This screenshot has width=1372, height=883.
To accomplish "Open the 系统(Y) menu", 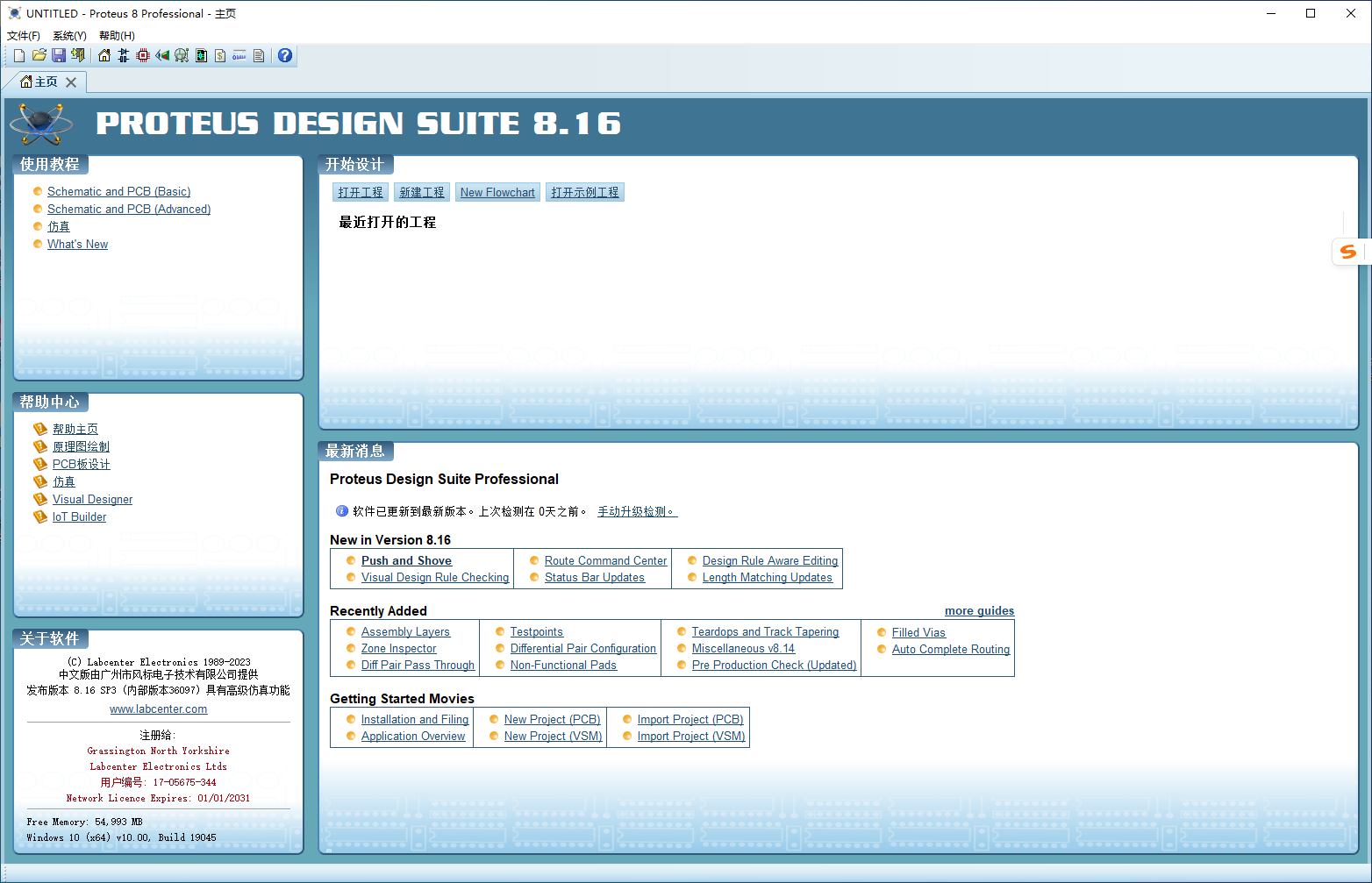I will [x=69, y=36].
